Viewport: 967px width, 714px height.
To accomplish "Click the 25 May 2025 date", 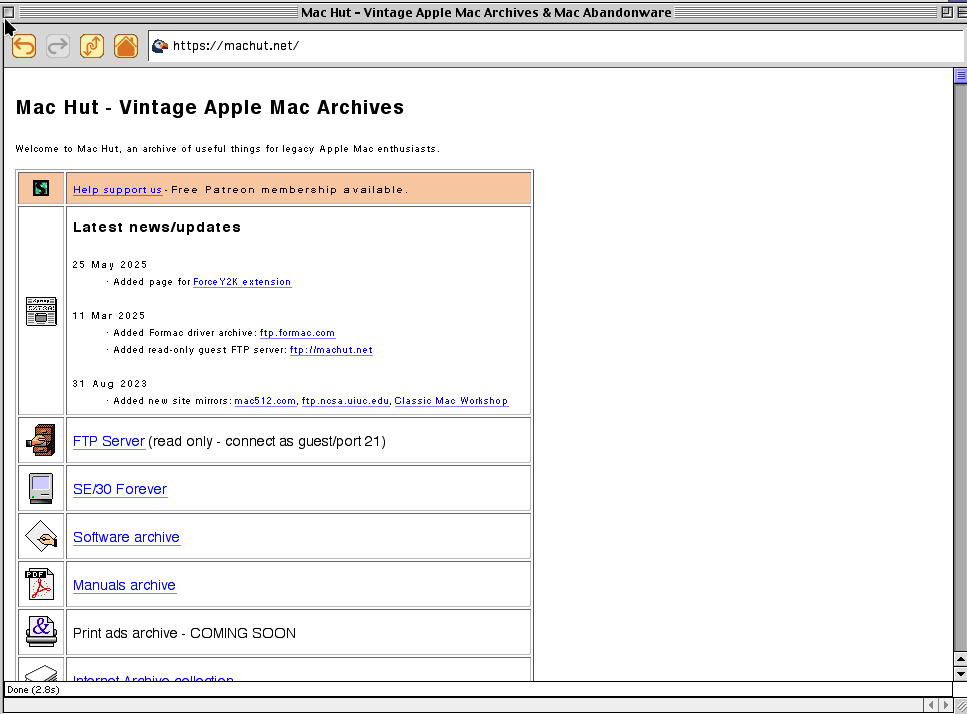I will click(110, 265).
